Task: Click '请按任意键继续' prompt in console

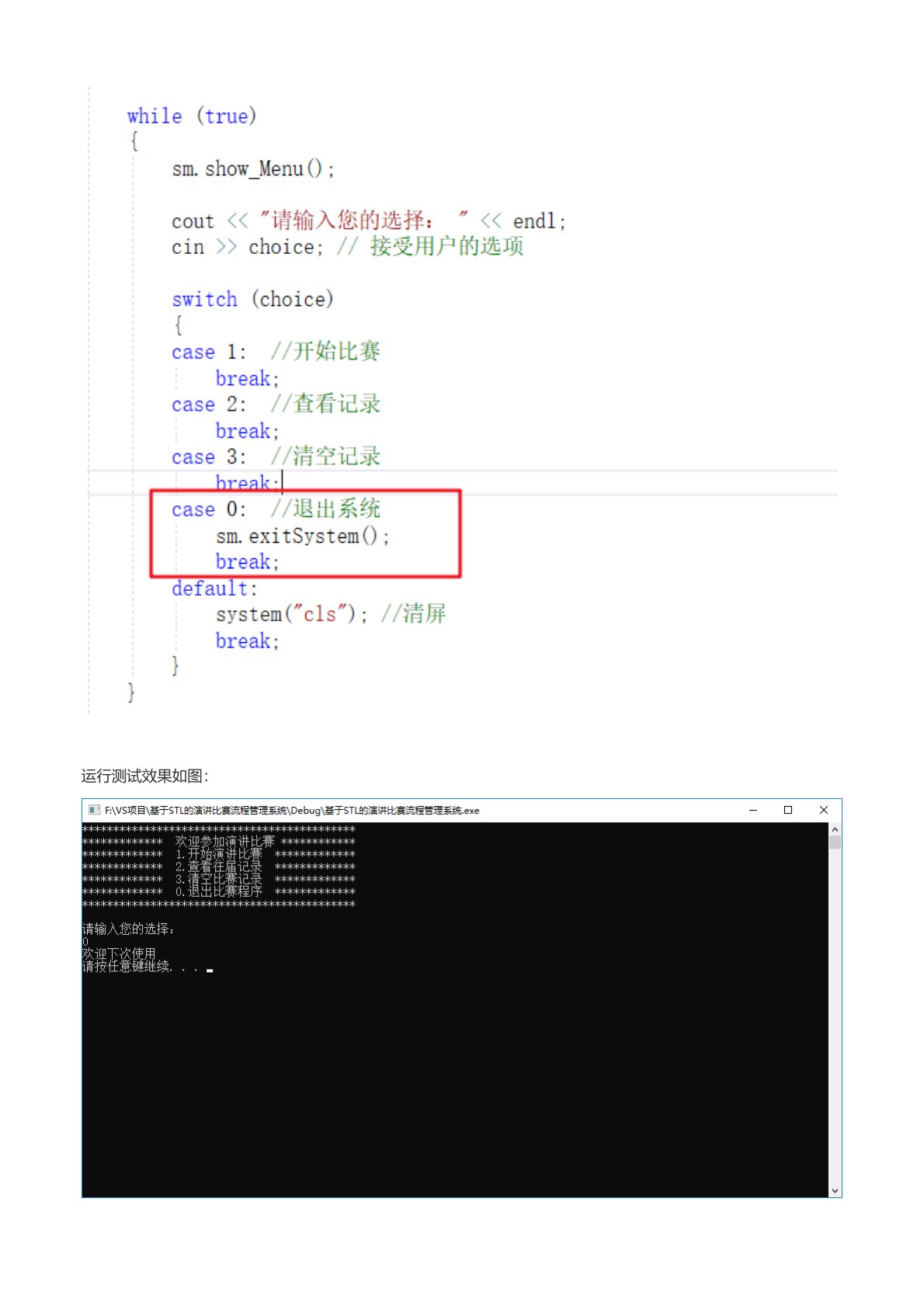Action: (x=140, y=967)
